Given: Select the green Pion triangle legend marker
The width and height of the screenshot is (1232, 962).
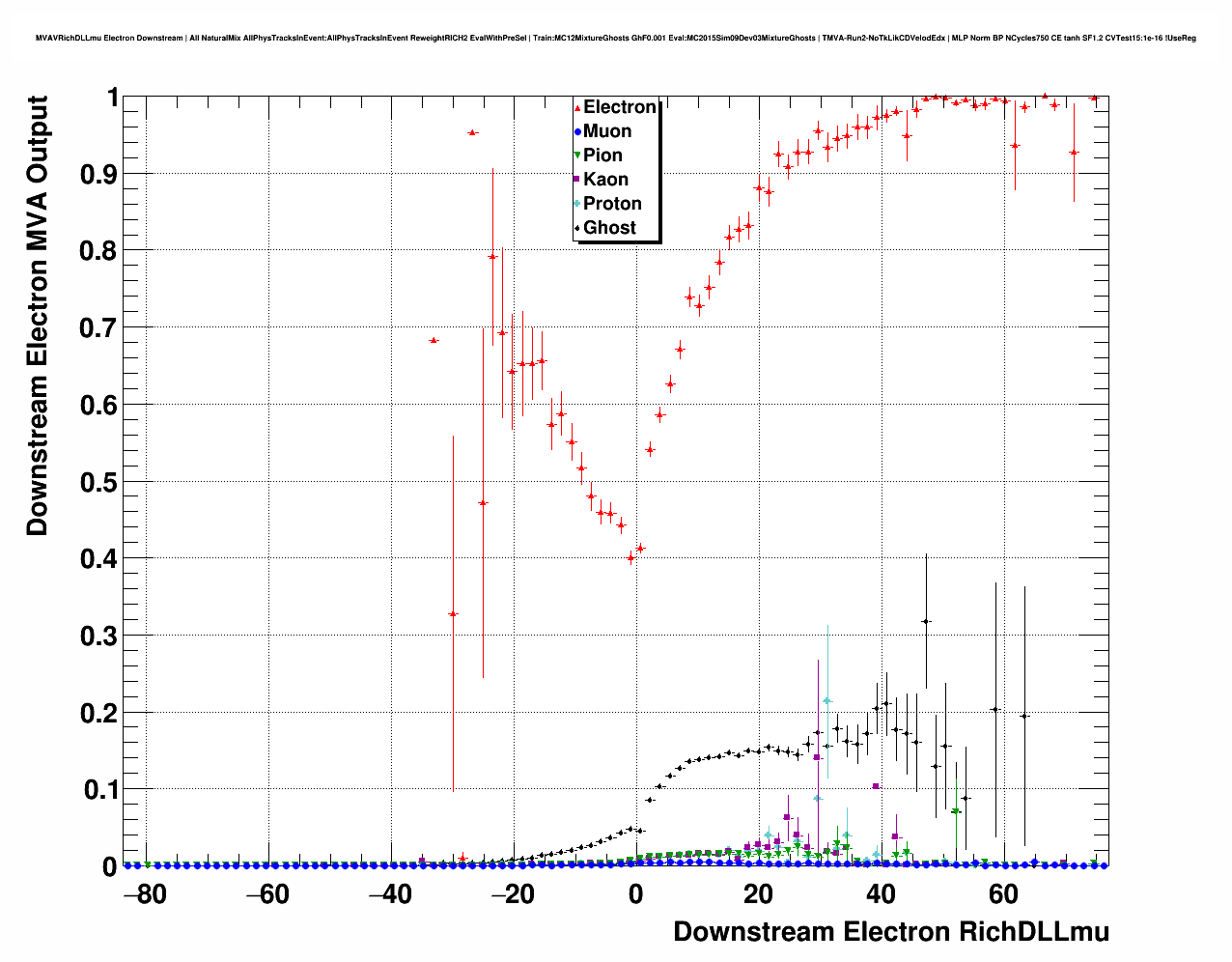Looking at the screenshot, I should pyautogui.click(x=578, y=156).
